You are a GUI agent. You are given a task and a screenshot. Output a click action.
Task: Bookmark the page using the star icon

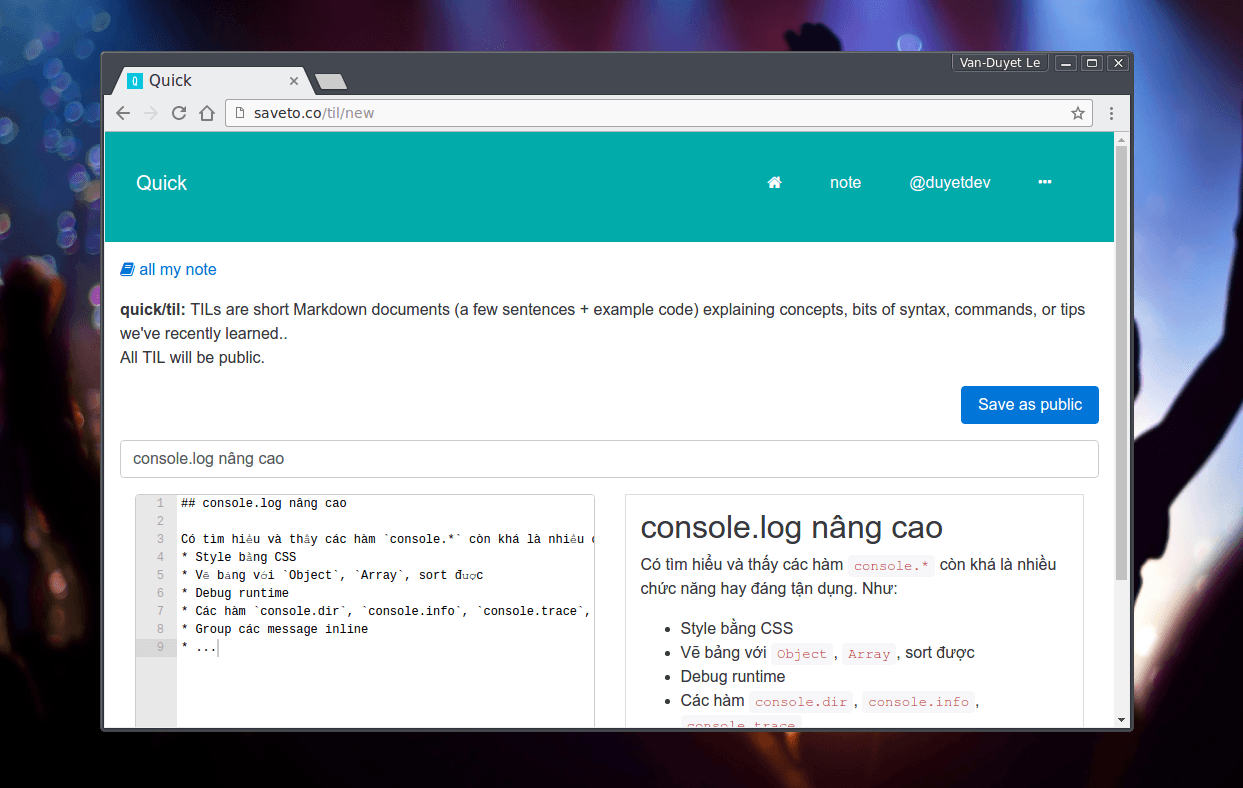(1078, 113)
